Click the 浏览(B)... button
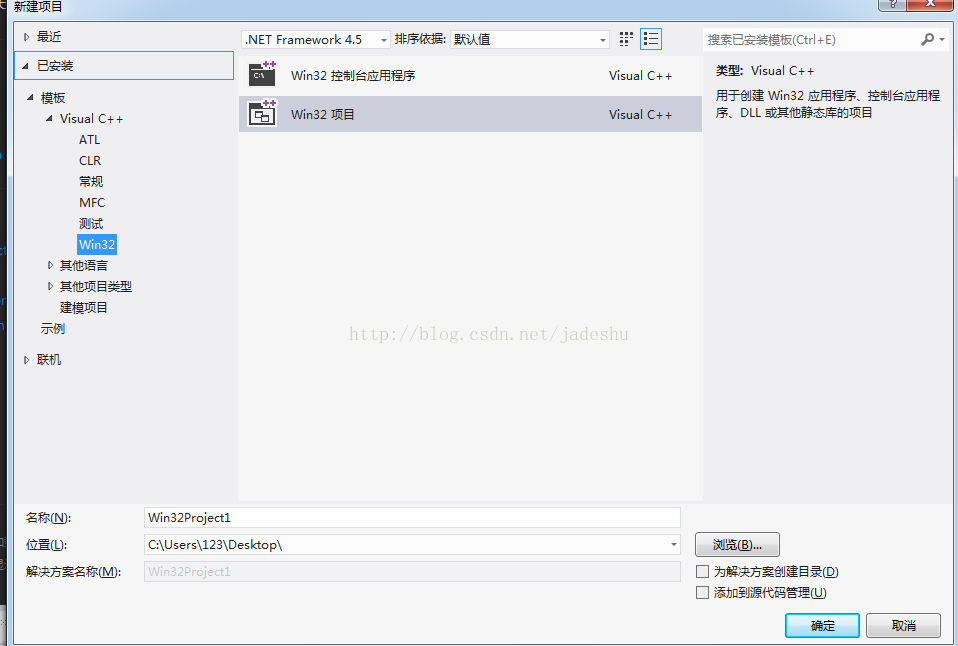This screenshot has height=646, width=958. point(737,545)
